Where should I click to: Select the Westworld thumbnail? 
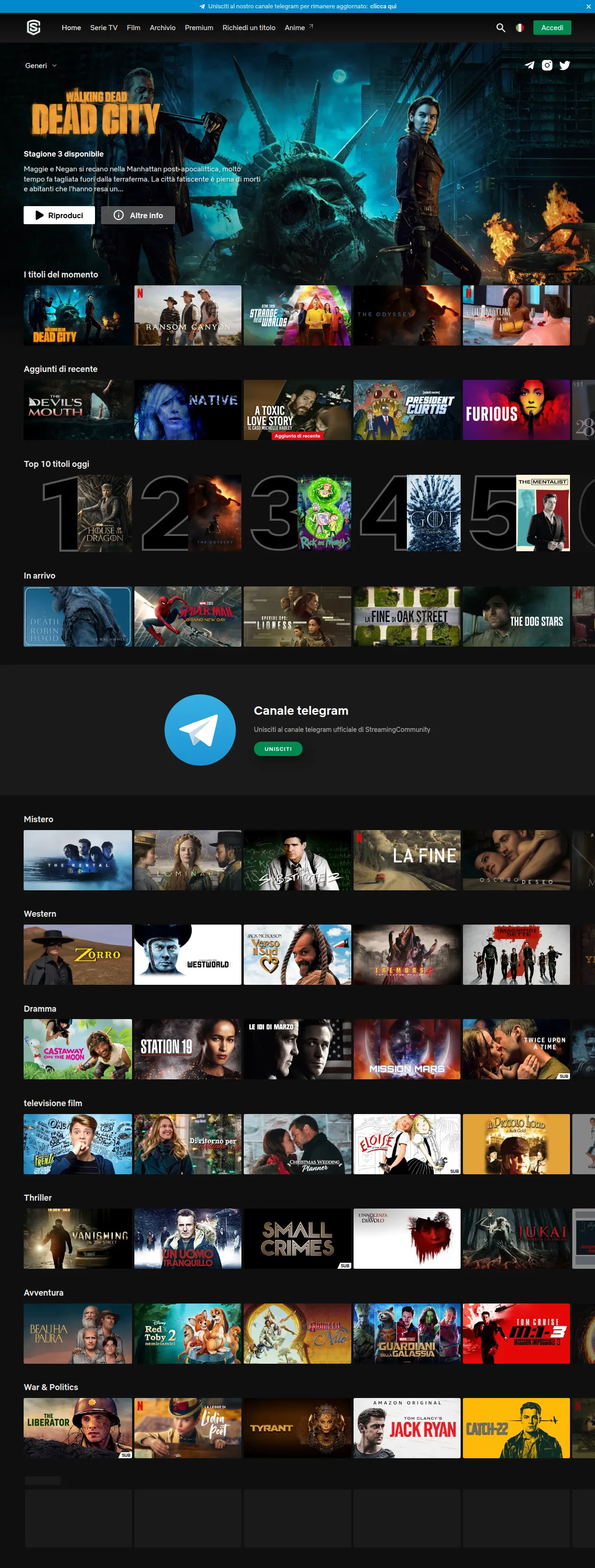click(x=188, y=954)
